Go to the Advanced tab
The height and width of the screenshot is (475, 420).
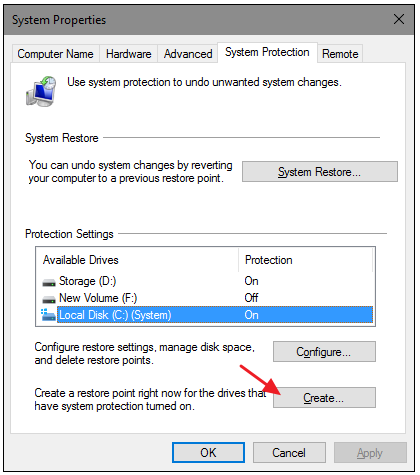[188, 54]
